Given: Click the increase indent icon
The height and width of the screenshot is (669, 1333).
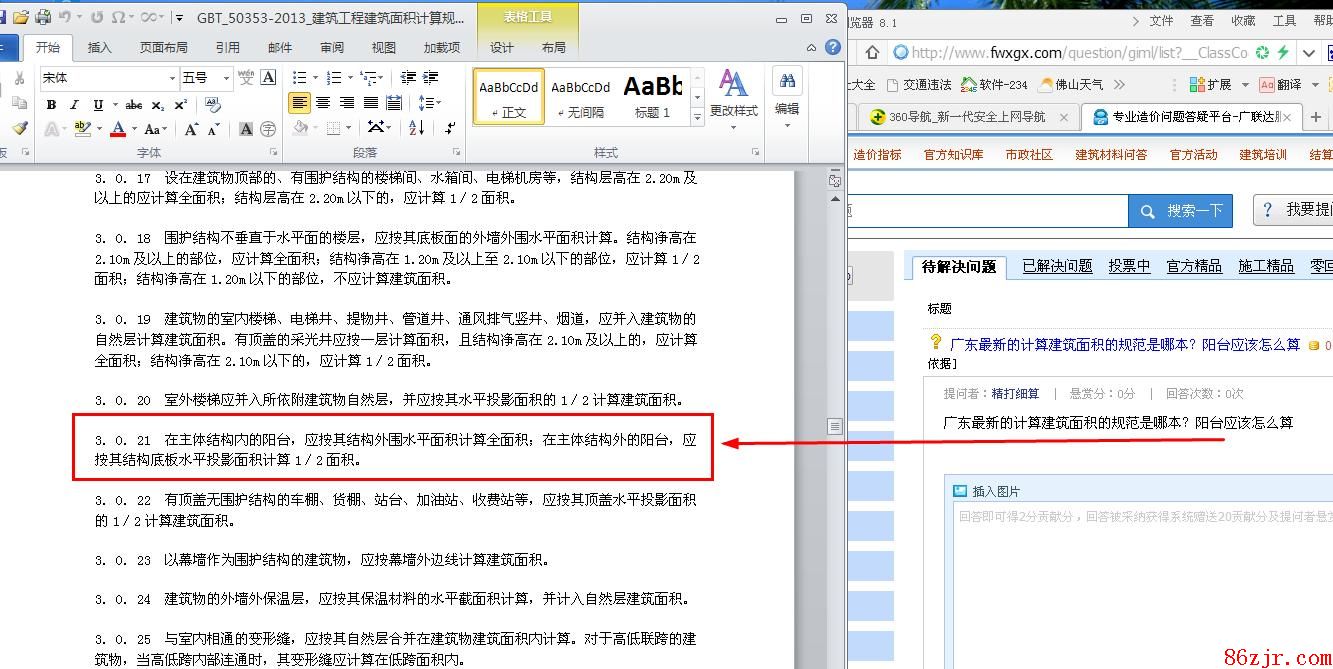Looking at the screenshot, I should click(431, 78).
